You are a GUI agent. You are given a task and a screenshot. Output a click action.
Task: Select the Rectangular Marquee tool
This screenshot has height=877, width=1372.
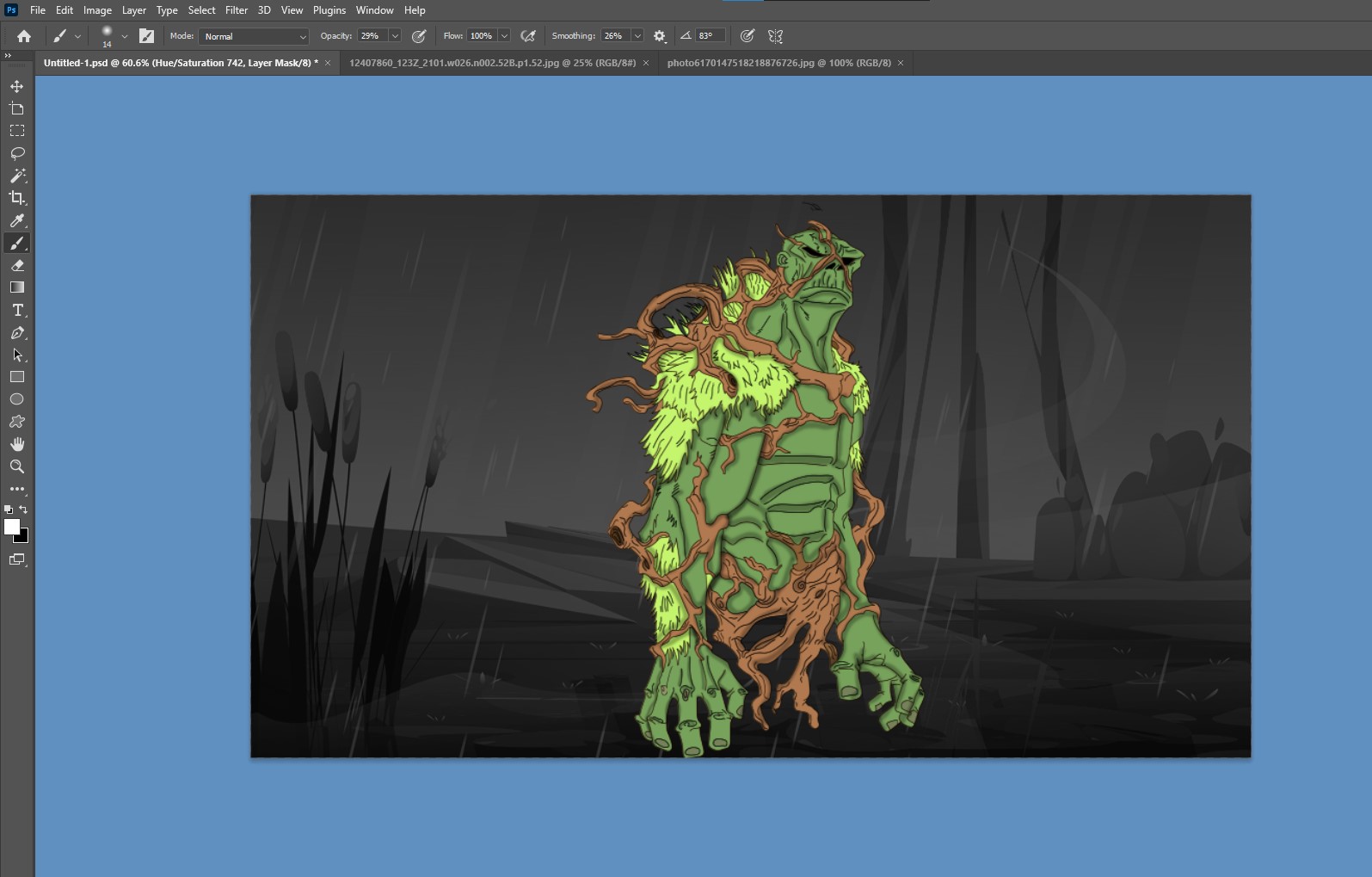(17, 131)
